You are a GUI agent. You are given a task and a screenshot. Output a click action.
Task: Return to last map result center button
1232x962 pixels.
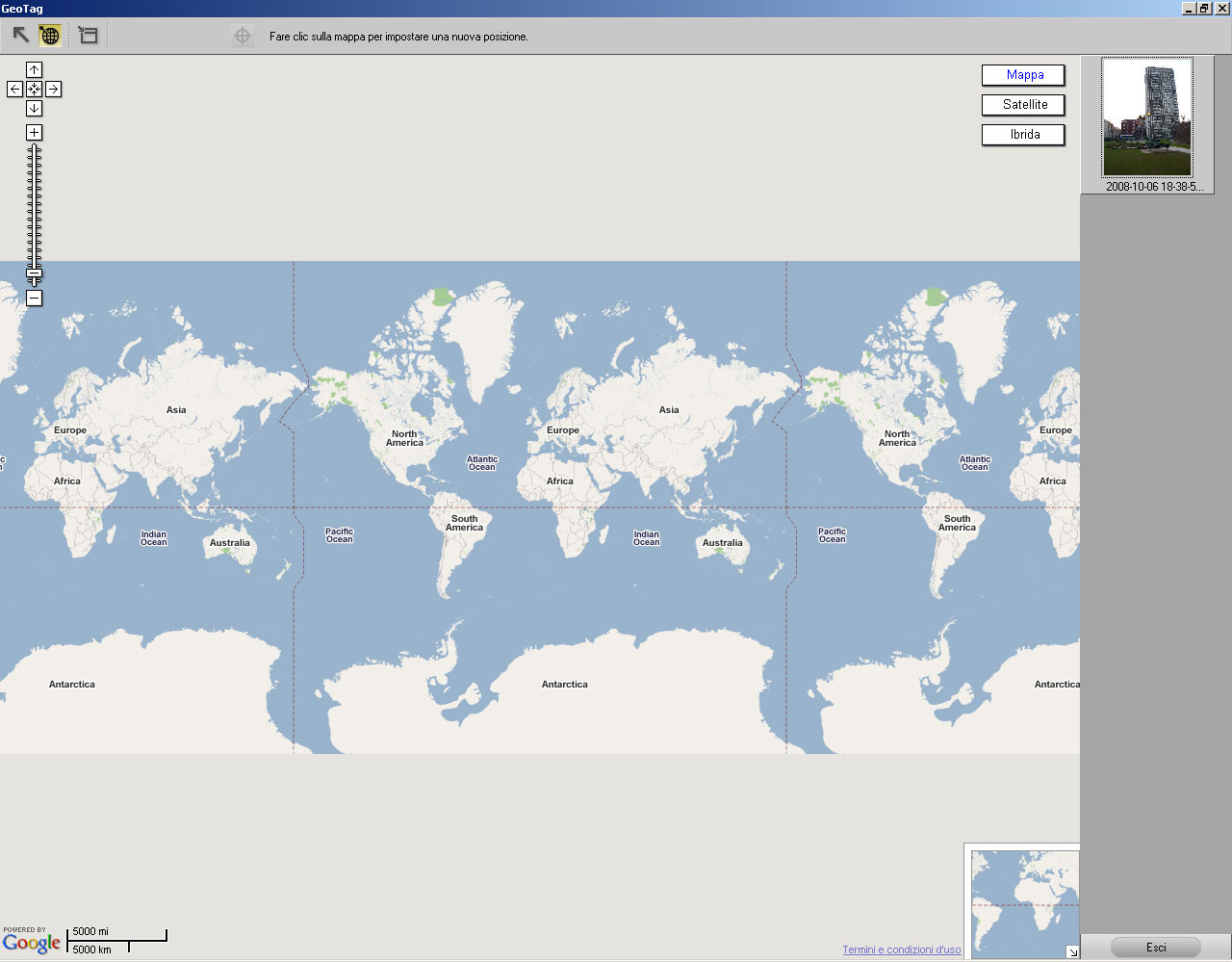[34, 89]
